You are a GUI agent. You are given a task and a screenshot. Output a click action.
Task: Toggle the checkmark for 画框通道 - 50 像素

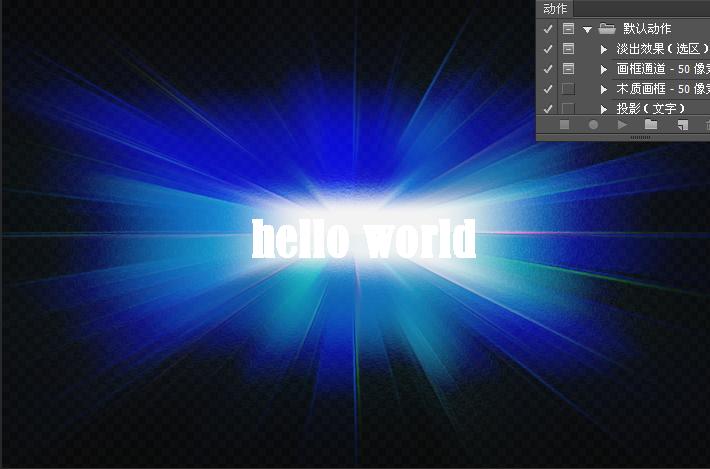pos(548,69)
